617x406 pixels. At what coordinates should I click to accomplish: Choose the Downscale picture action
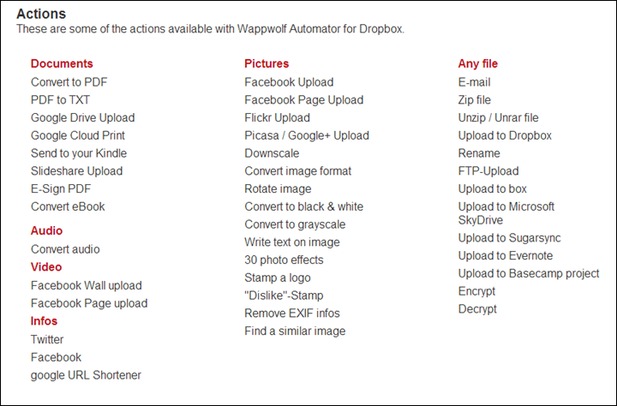pos(272,153)
